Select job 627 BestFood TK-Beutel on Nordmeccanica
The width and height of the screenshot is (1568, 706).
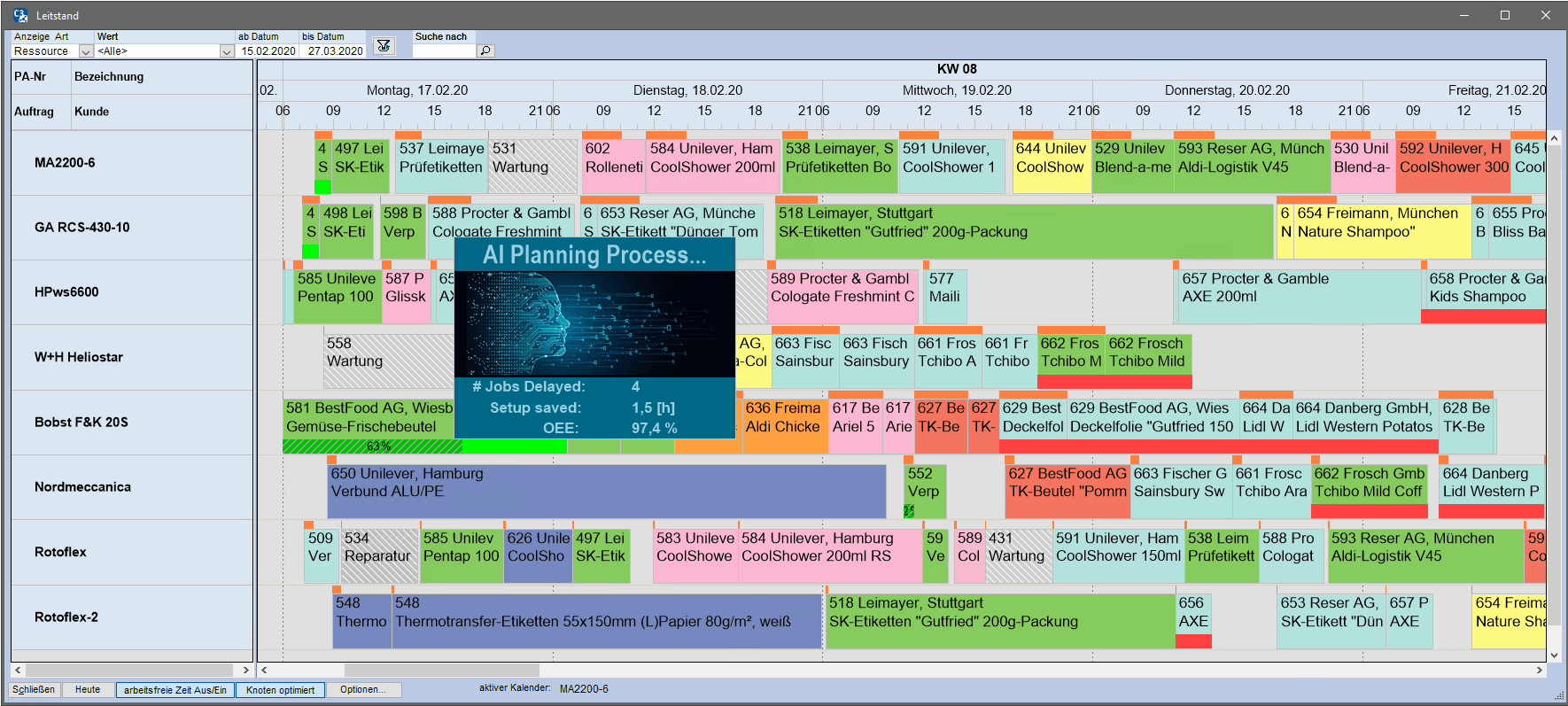click(x=1067, y=492)
